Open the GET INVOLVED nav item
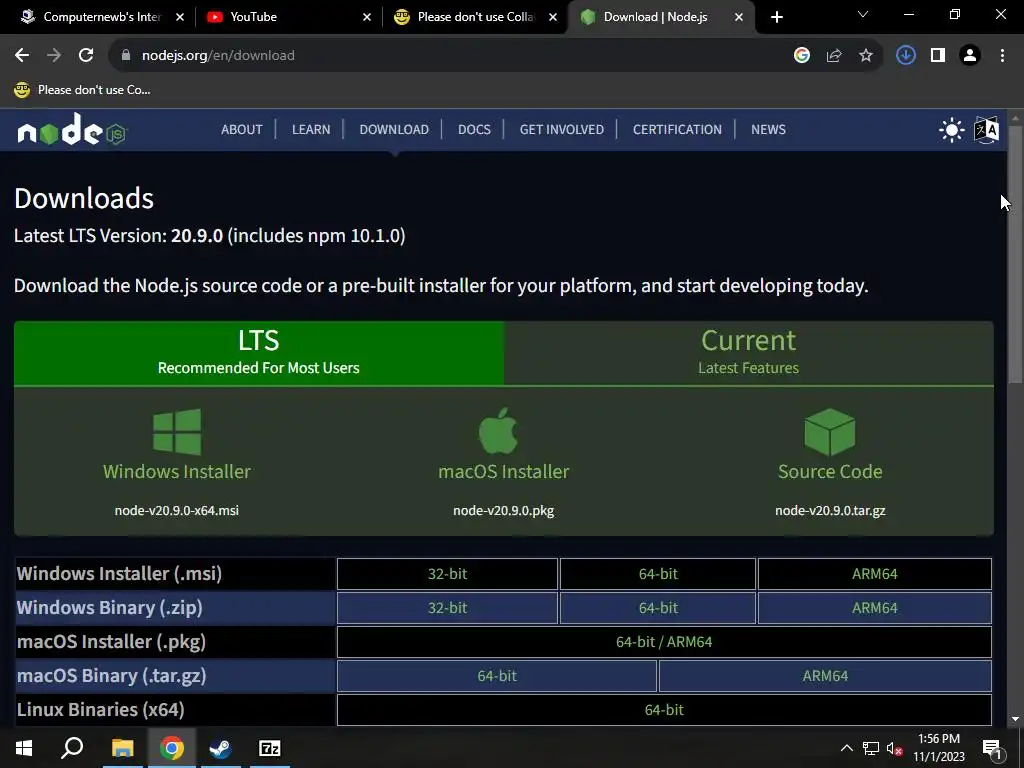 point(562,129)
